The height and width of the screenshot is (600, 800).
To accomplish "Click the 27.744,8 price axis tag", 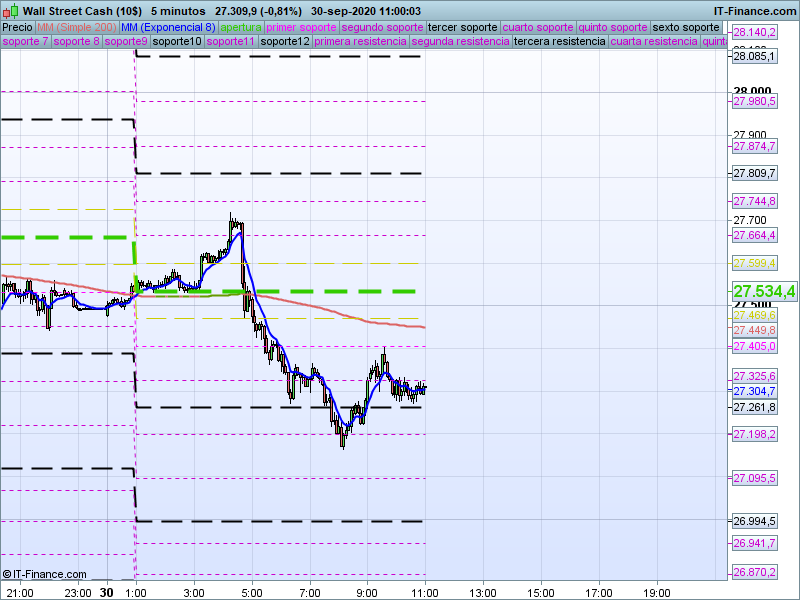I will coord(755,201).
